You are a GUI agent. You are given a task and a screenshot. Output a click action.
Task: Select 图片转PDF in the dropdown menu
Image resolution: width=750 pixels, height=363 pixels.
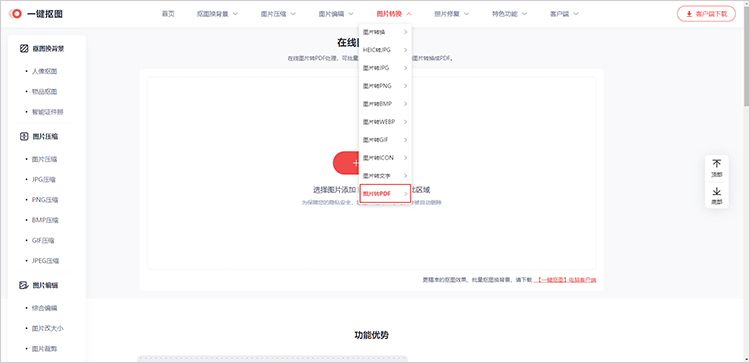[x=385, y=194]
